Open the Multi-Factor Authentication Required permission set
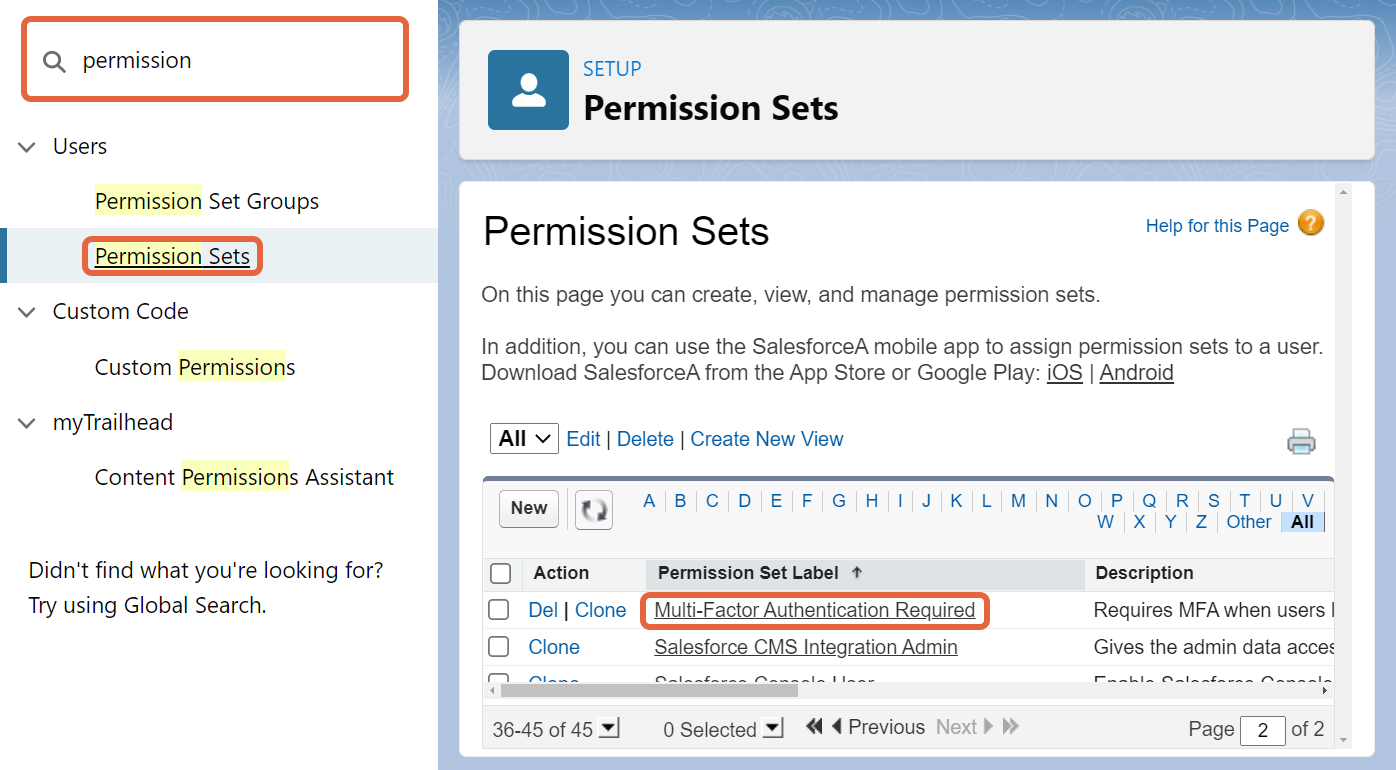Viewport: 1396px width, 770px height. 814,610
